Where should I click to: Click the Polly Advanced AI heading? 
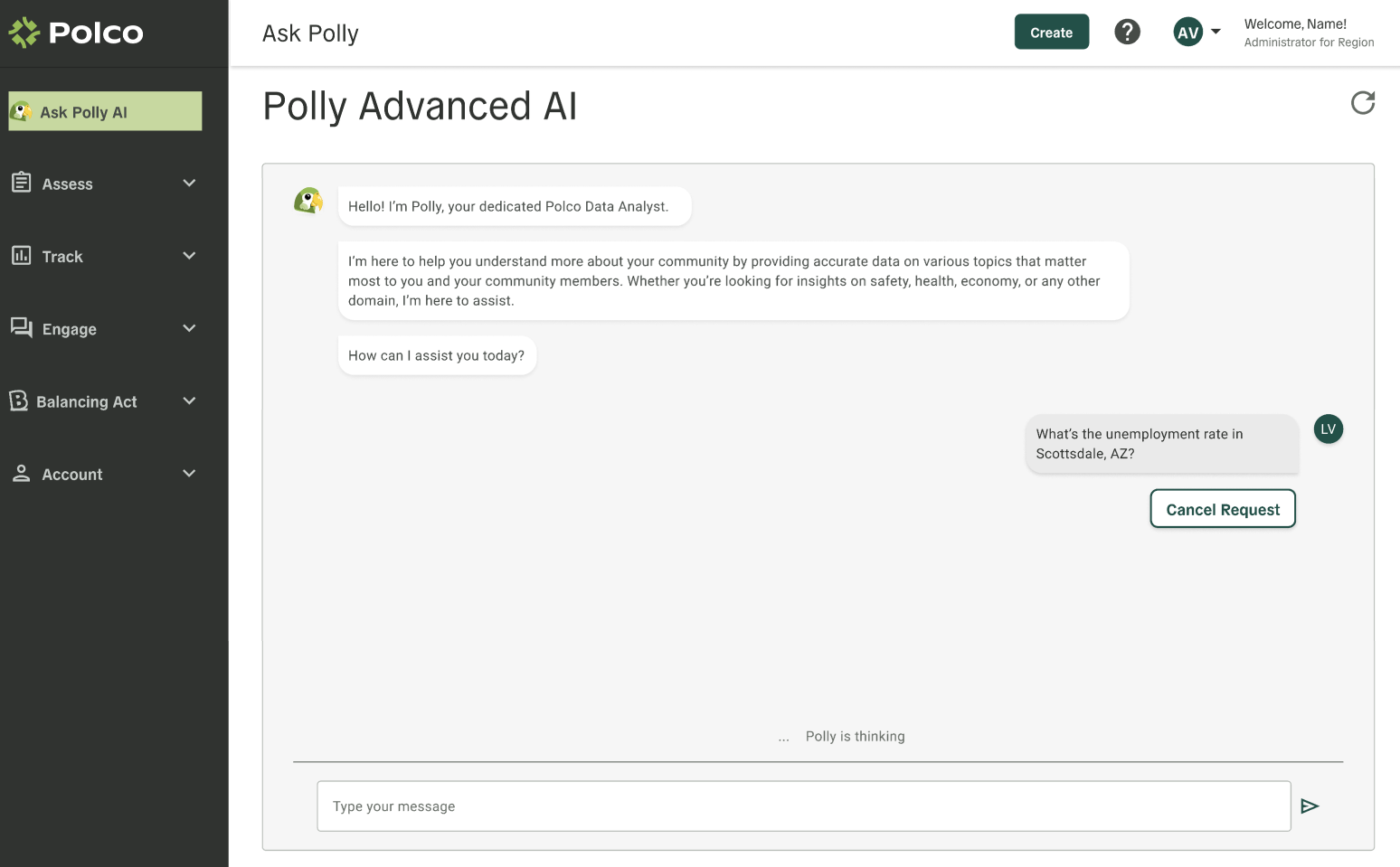pyautogui.click(x=420, y=106)
